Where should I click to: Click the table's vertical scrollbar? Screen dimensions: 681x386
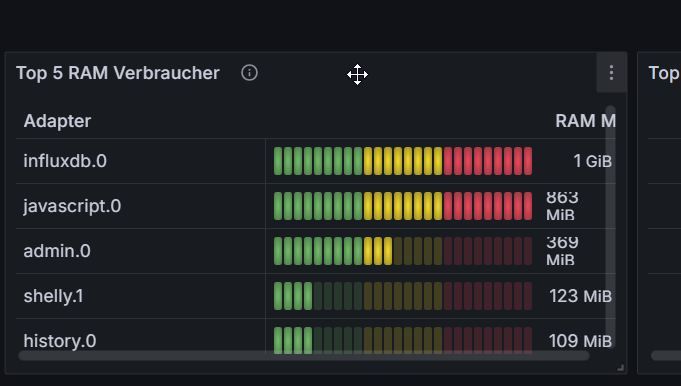(611, 226)
